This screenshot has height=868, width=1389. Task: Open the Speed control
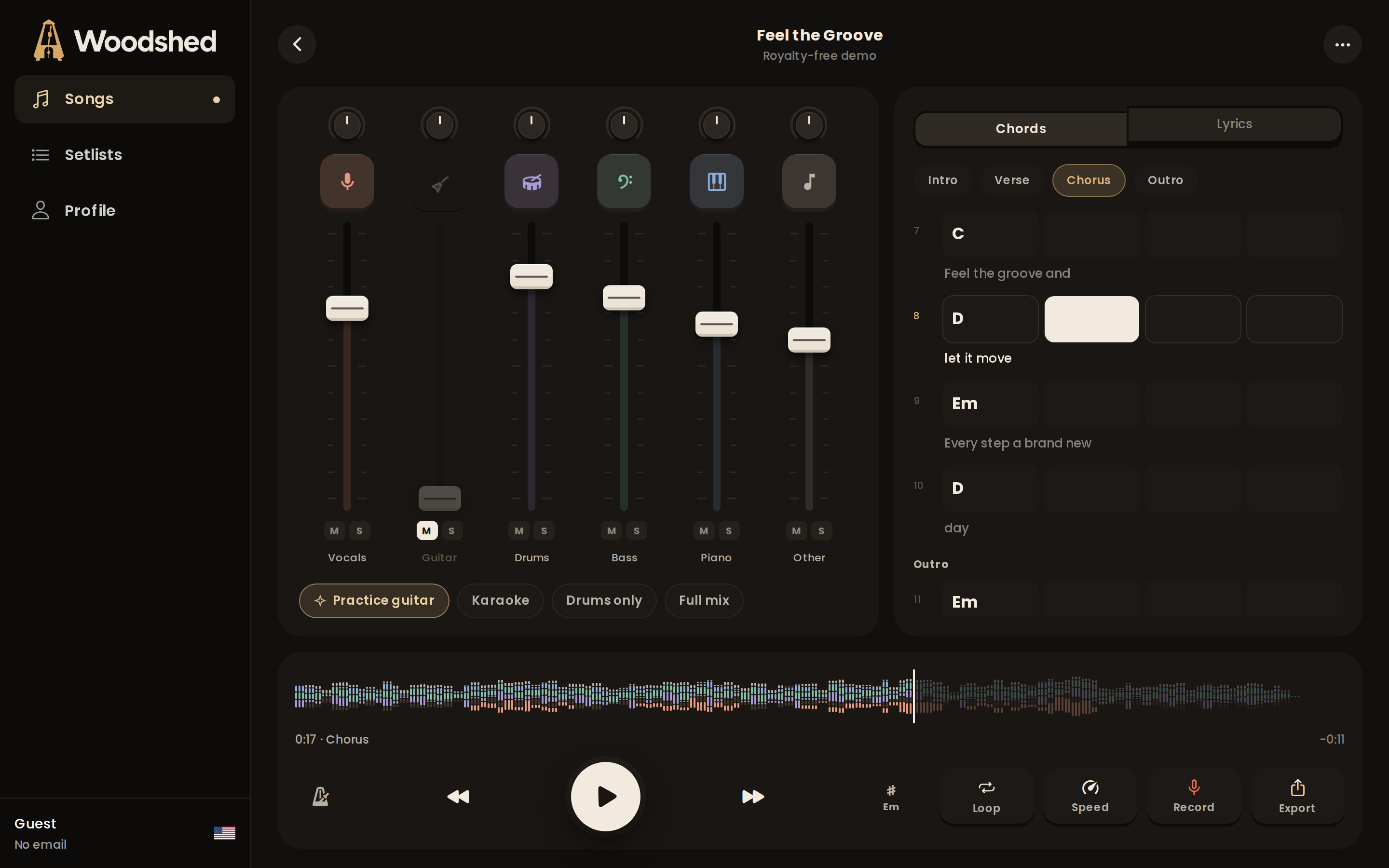(x=1089, y=796)
